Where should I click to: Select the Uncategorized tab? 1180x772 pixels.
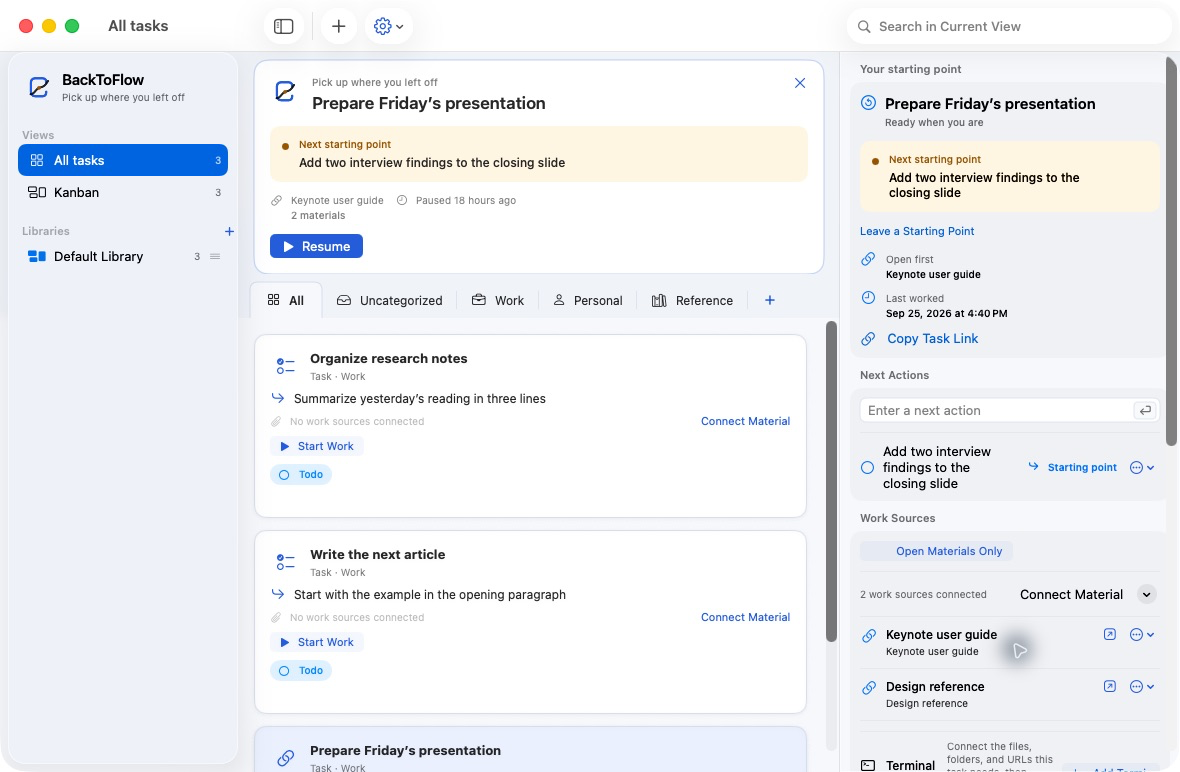click(390, 300)
